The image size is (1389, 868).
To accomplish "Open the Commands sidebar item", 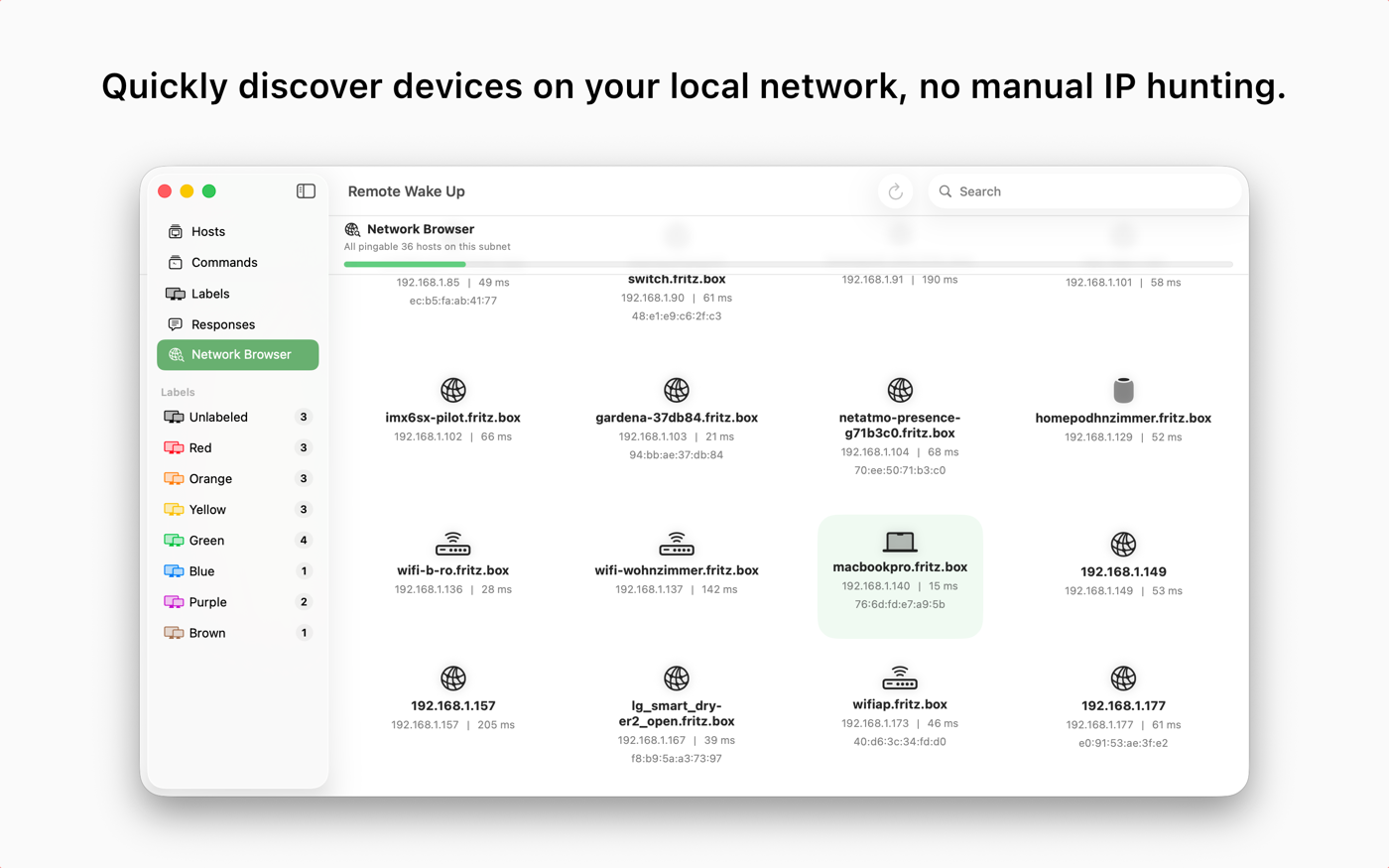I will point(237,263).
